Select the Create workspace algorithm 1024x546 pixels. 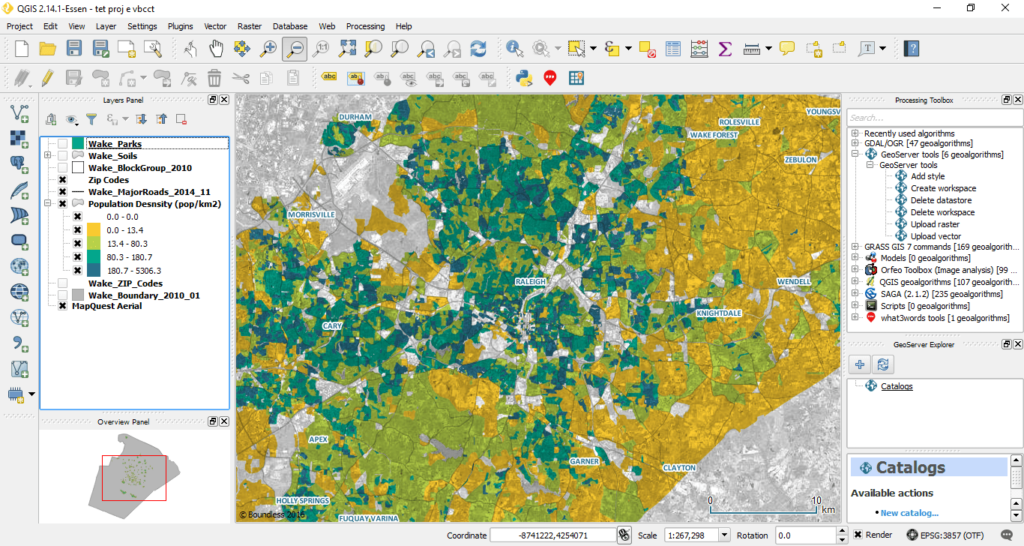943,188
